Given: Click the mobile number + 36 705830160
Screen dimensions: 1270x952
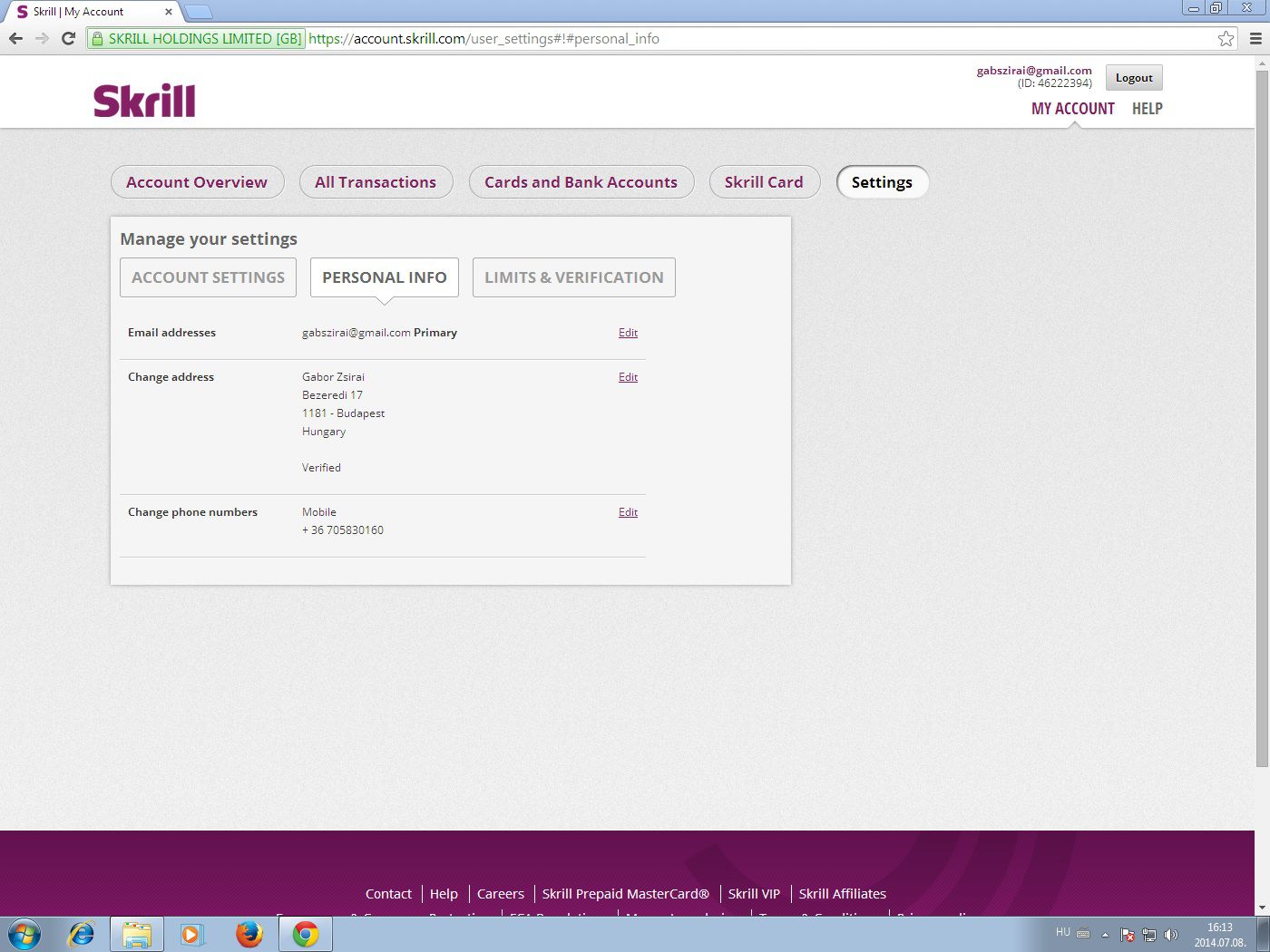Looking at the screenshot, I should click(x=343, y=530).
